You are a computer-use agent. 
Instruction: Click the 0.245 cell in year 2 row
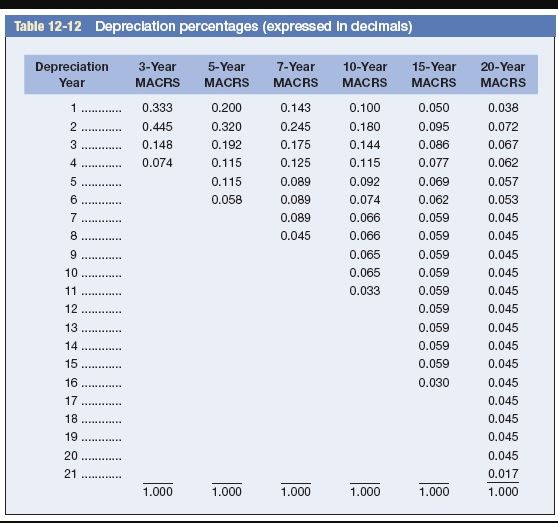coord(295,127)
